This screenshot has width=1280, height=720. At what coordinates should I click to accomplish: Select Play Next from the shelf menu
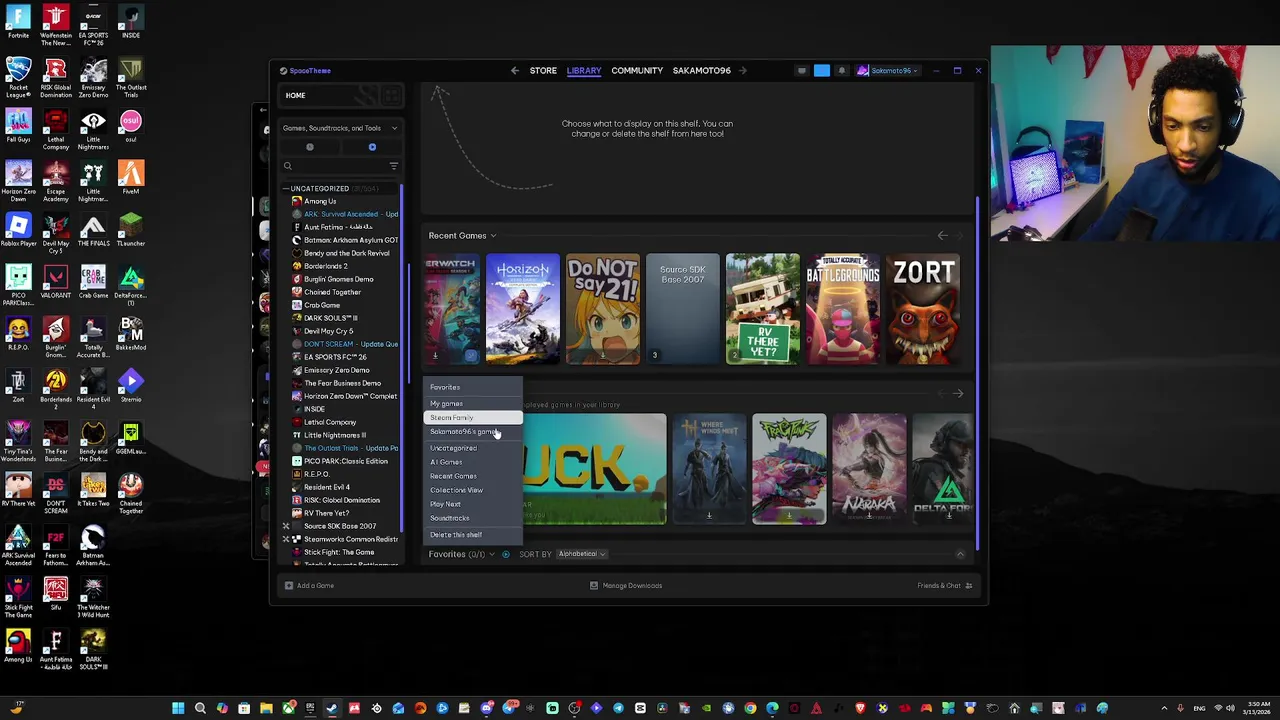point(473,504)
